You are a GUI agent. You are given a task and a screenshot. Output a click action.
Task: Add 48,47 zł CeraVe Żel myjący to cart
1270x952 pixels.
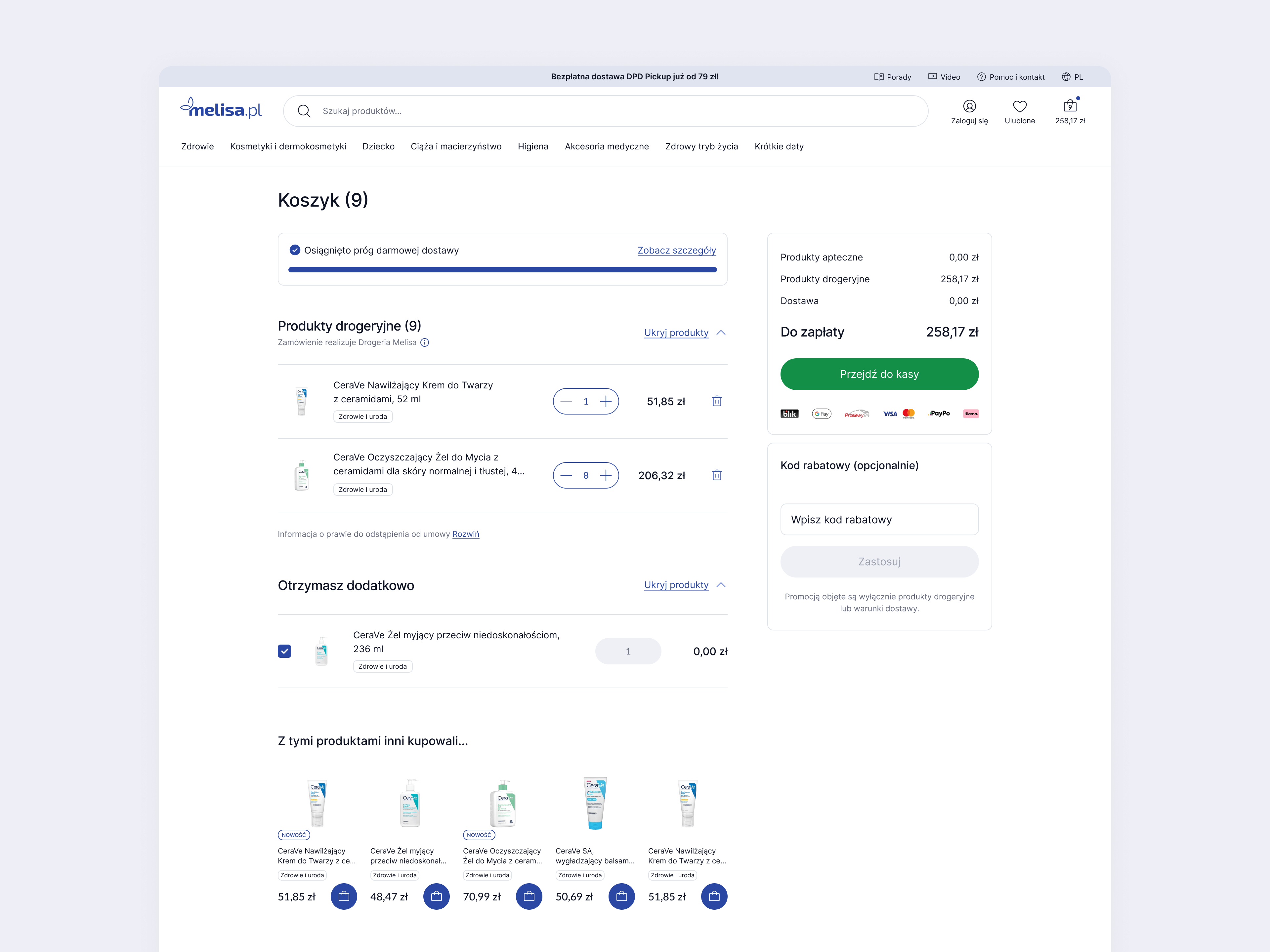tap(436, 896)
